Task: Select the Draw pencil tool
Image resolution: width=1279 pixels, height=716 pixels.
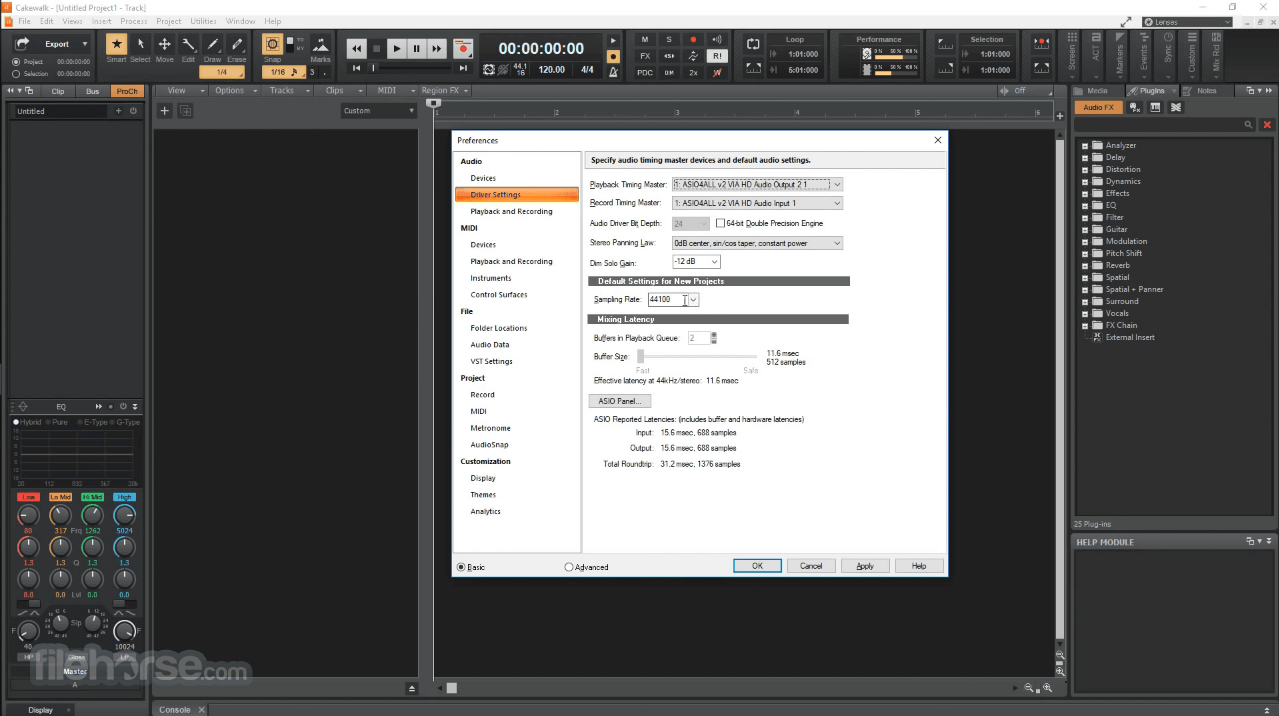Action: coord(212,45)
